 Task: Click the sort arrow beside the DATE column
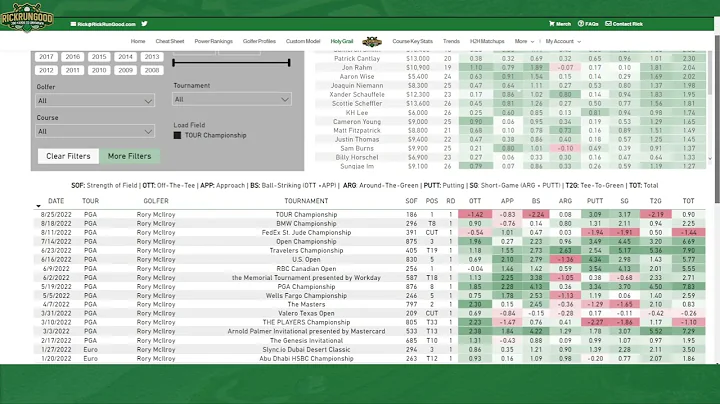click(x=39, y=206)
